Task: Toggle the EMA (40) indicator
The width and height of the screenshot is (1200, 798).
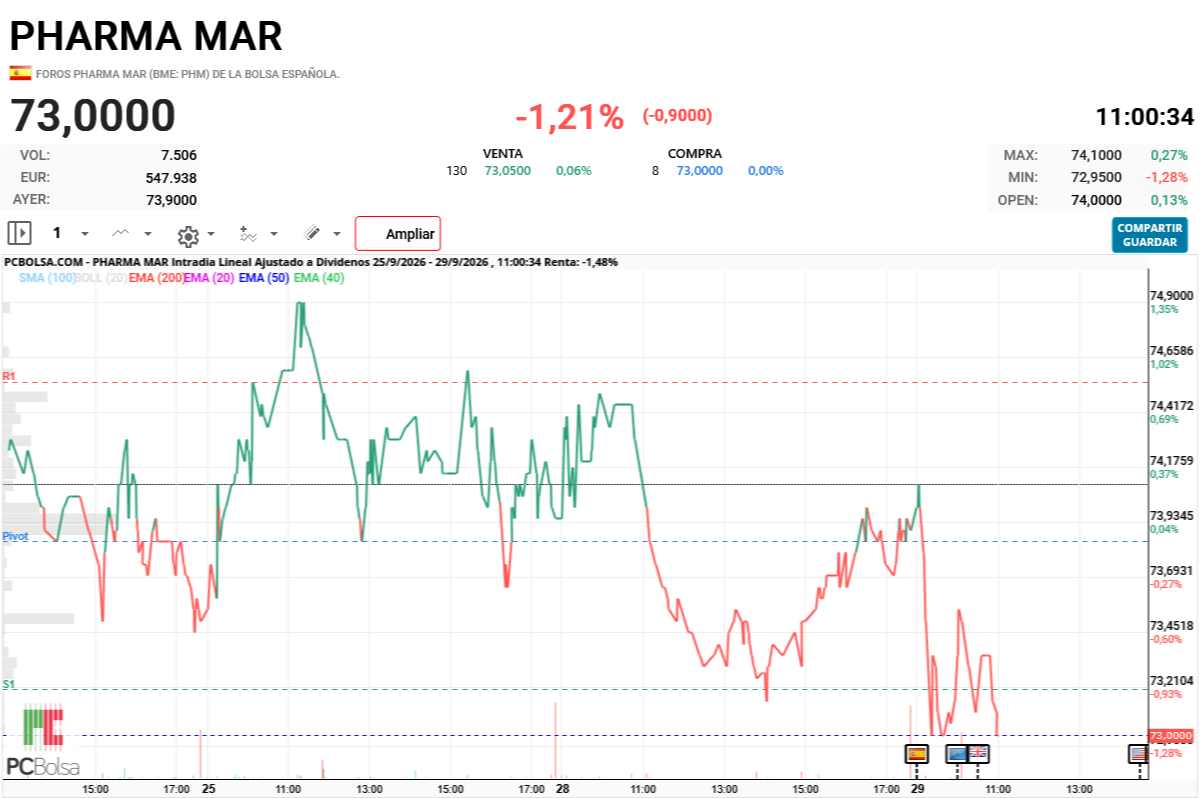Action: pos(319,278)
